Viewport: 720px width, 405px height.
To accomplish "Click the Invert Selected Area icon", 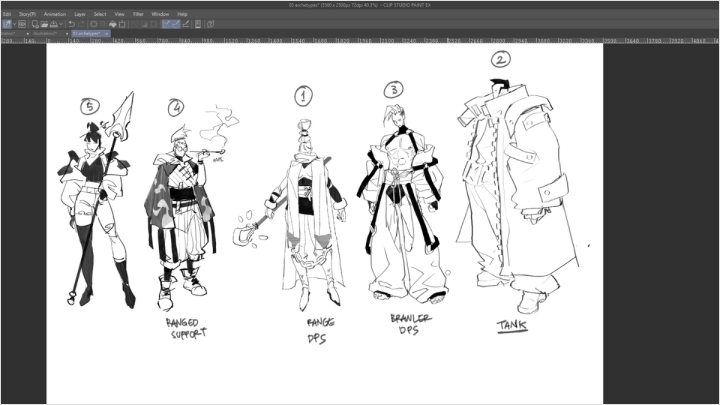I will point(144,24).
